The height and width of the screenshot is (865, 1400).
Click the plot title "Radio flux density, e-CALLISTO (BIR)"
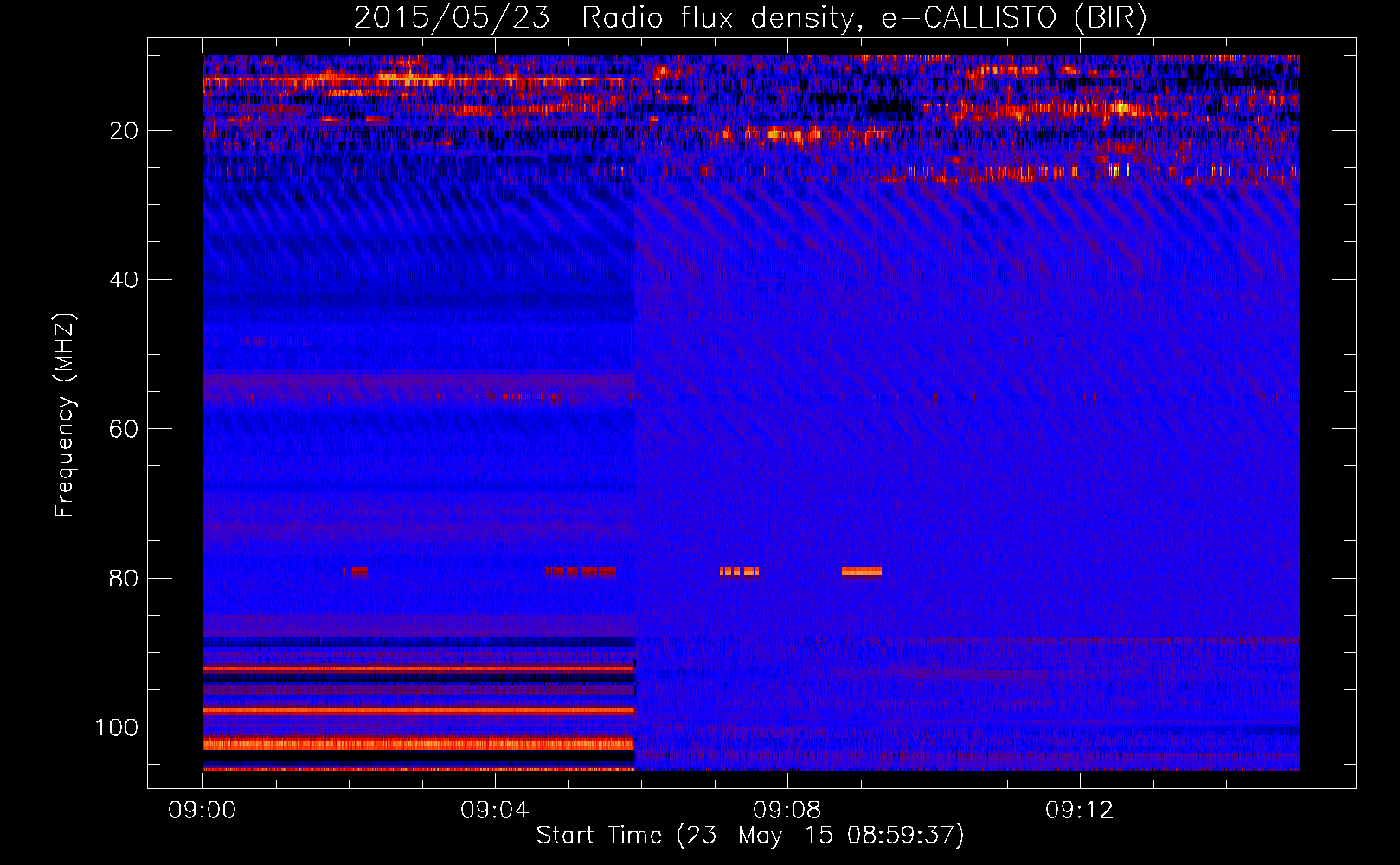point(864,17)
